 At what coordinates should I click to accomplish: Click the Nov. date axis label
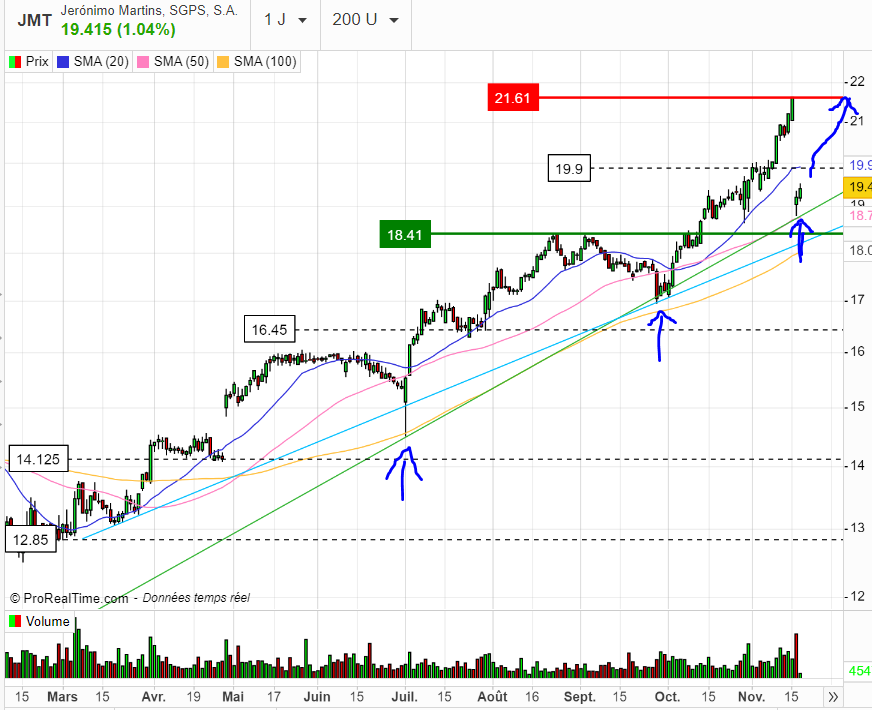tap(751, 697)
